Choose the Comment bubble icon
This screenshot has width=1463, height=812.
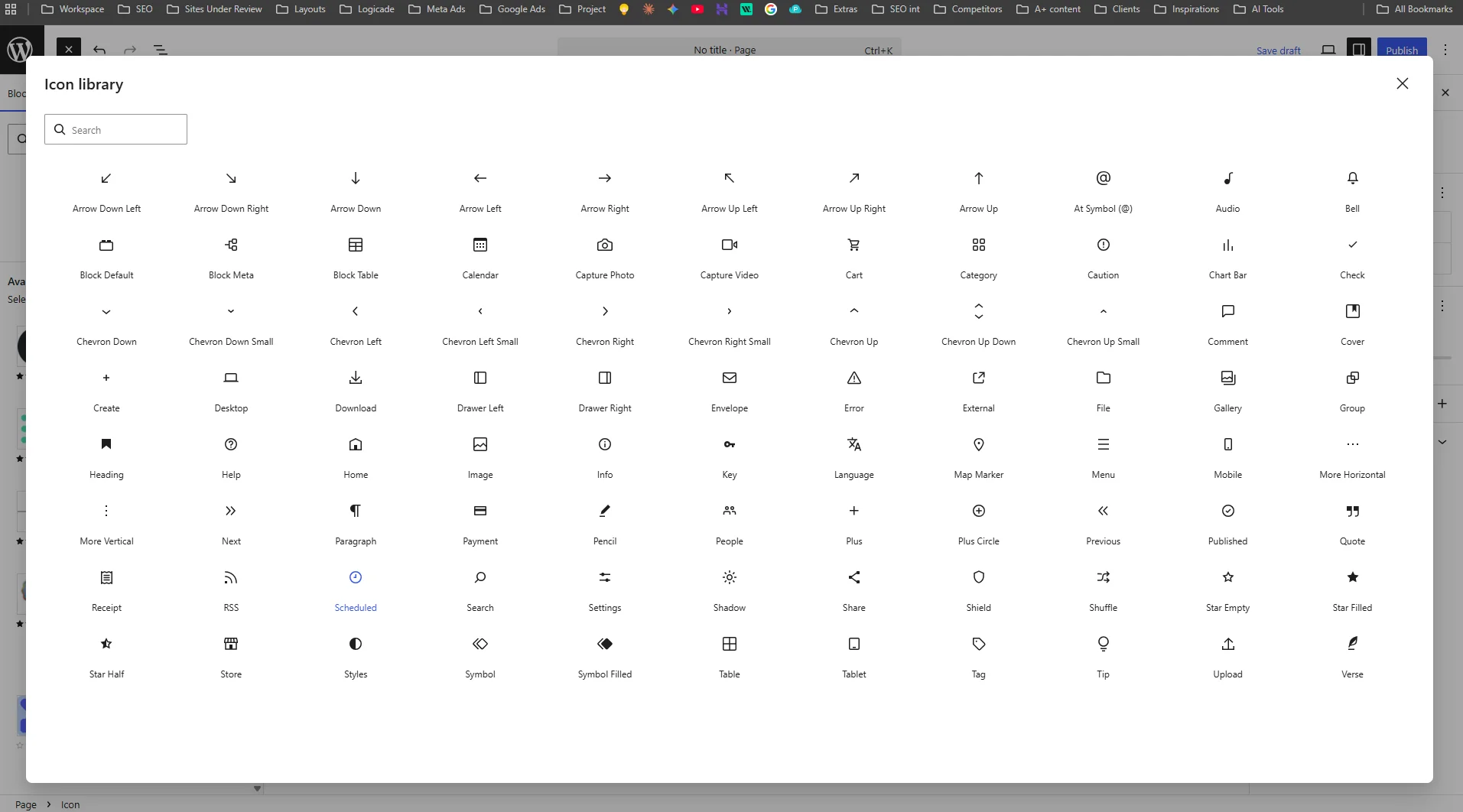[1227, 311]
